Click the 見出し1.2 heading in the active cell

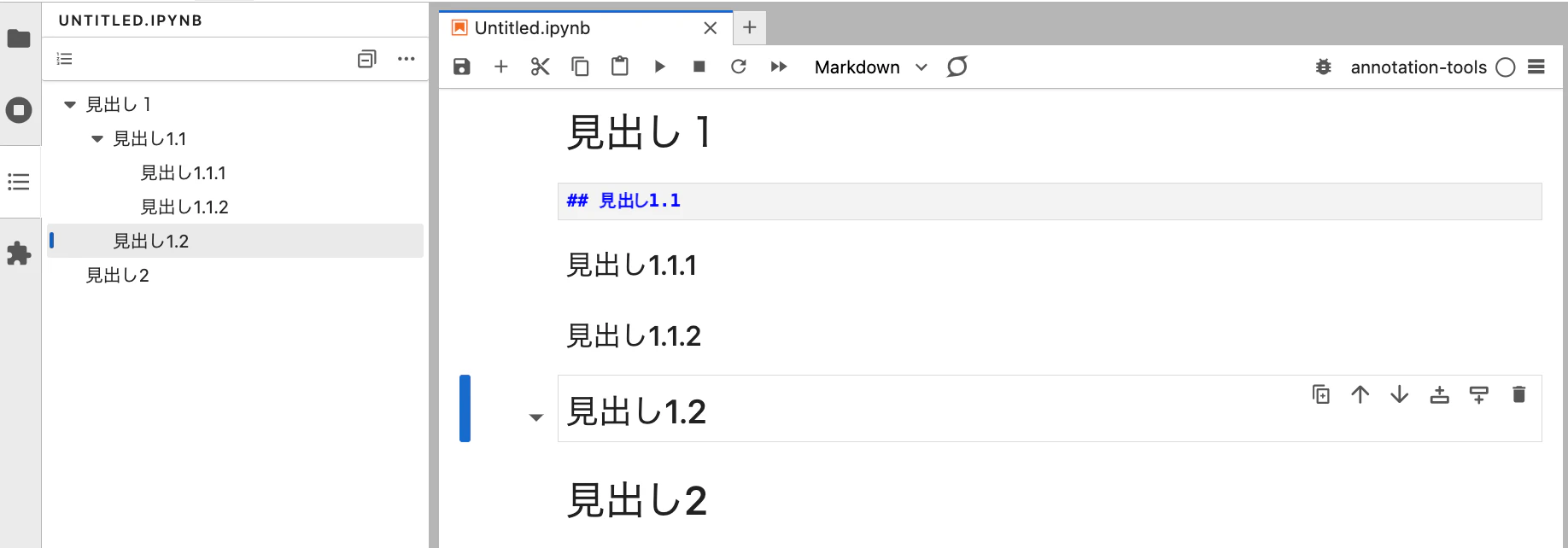[636, 412]
